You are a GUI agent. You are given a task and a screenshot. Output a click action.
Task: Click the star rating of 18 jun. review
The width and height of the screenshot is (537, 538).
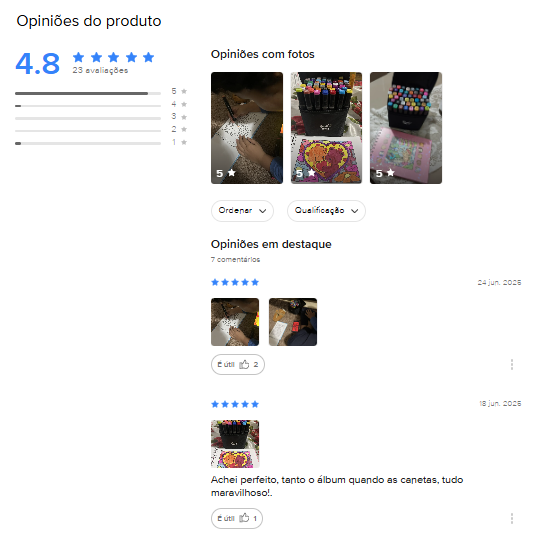click(235, 404)
